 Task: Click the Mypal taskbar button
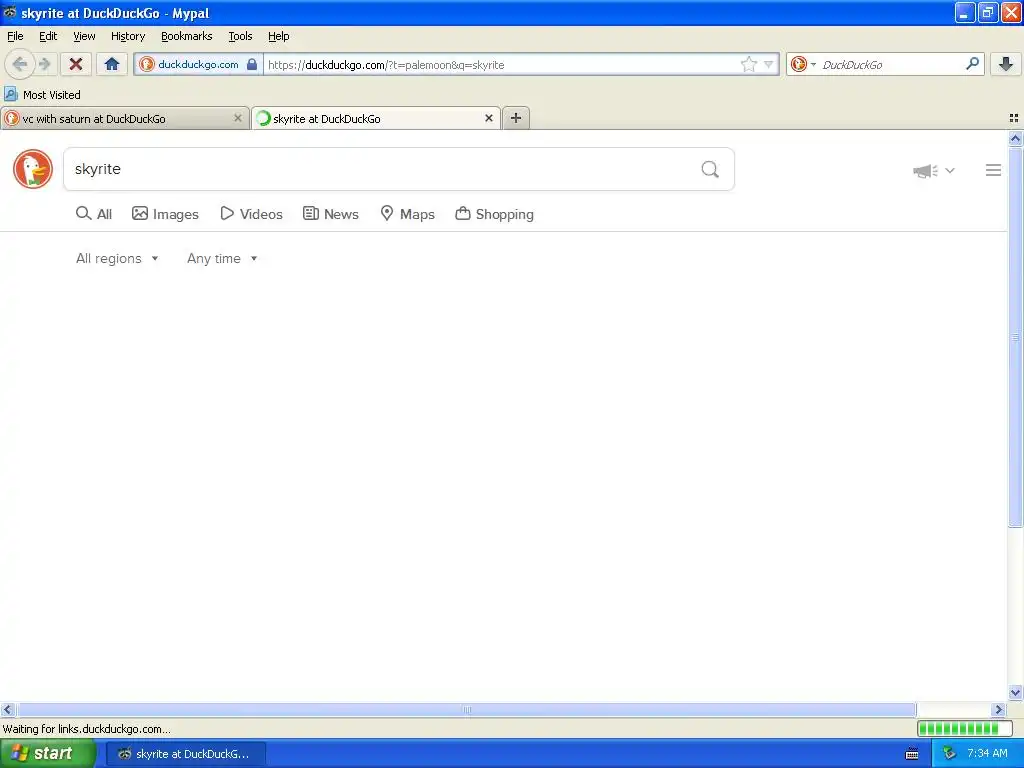click(x=185, y=754)
